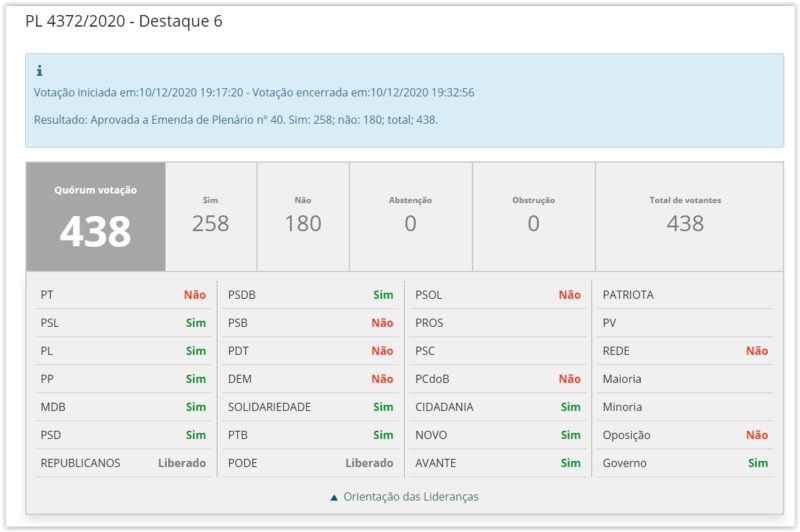This screenshot has width=800, height=532.
Task: Collapse the Orientação das Lideranças section
Action: [405, 496]
